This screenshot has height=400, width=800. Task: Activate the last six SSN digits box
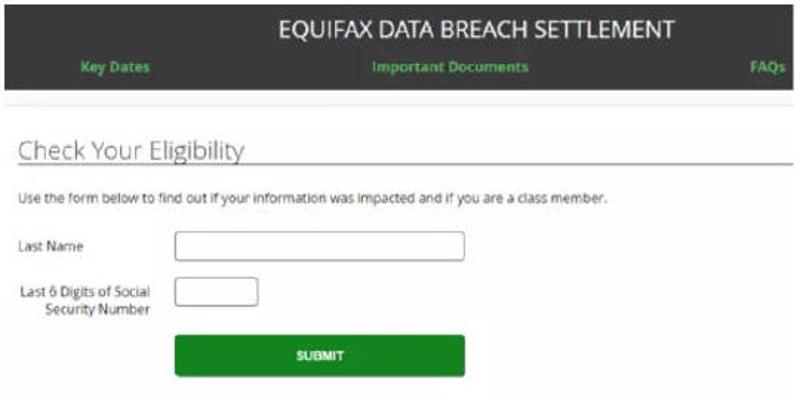click(216, 292)
